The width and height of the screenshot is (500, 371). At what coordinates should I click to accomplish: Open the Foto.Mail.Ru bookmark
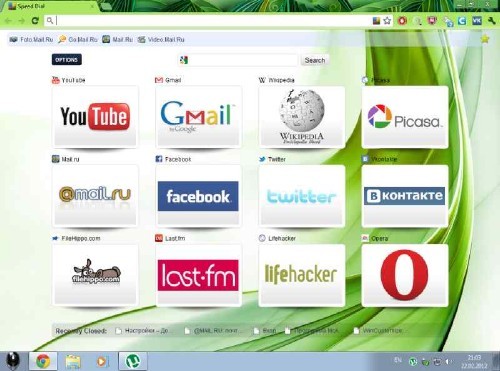pyautogui.click(x=31, y=39)
